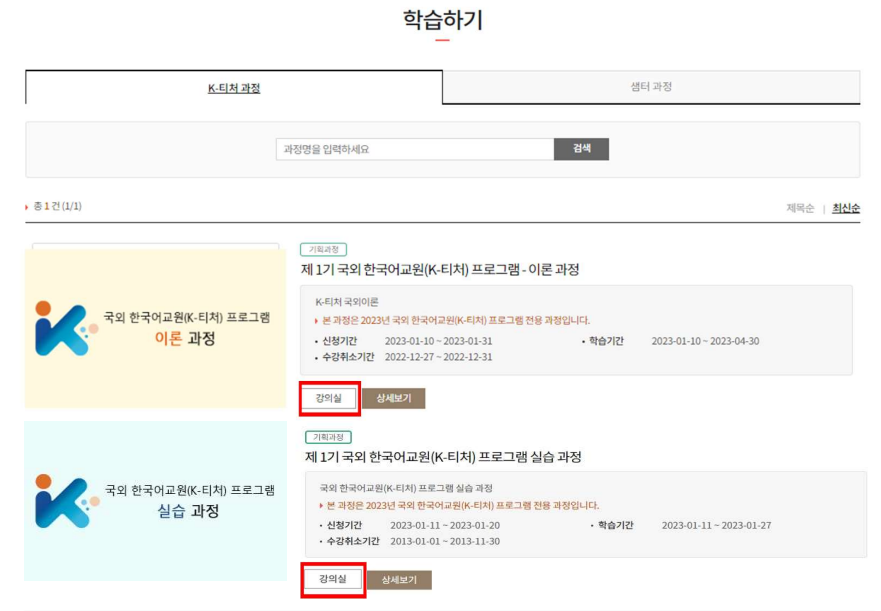This screenshot has width=881, height=611.
Task: Enter 강의실 for the 이론 과정 course
Action: click(329, 399)
